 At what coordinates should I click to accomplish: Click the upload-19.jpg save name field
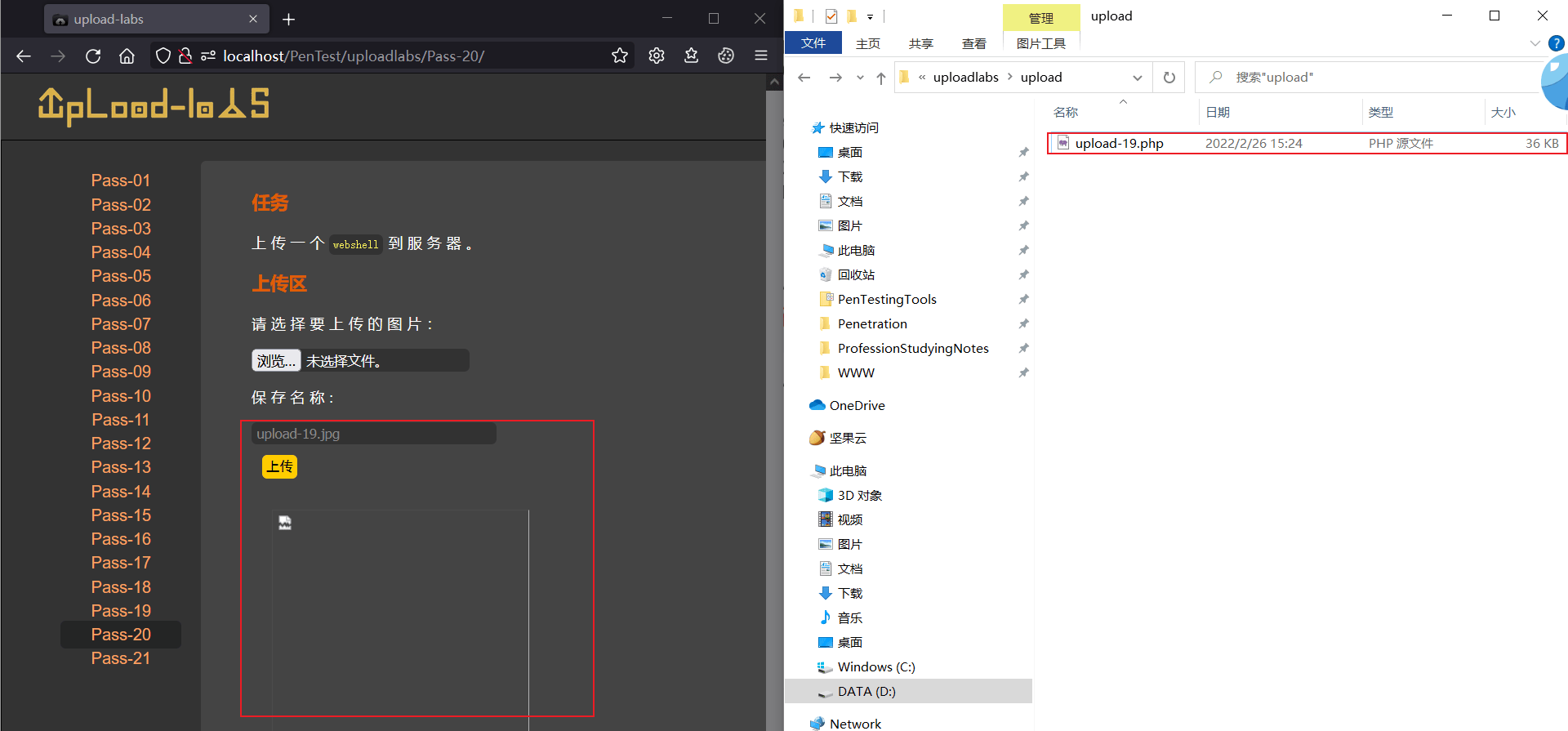[374, 434]
